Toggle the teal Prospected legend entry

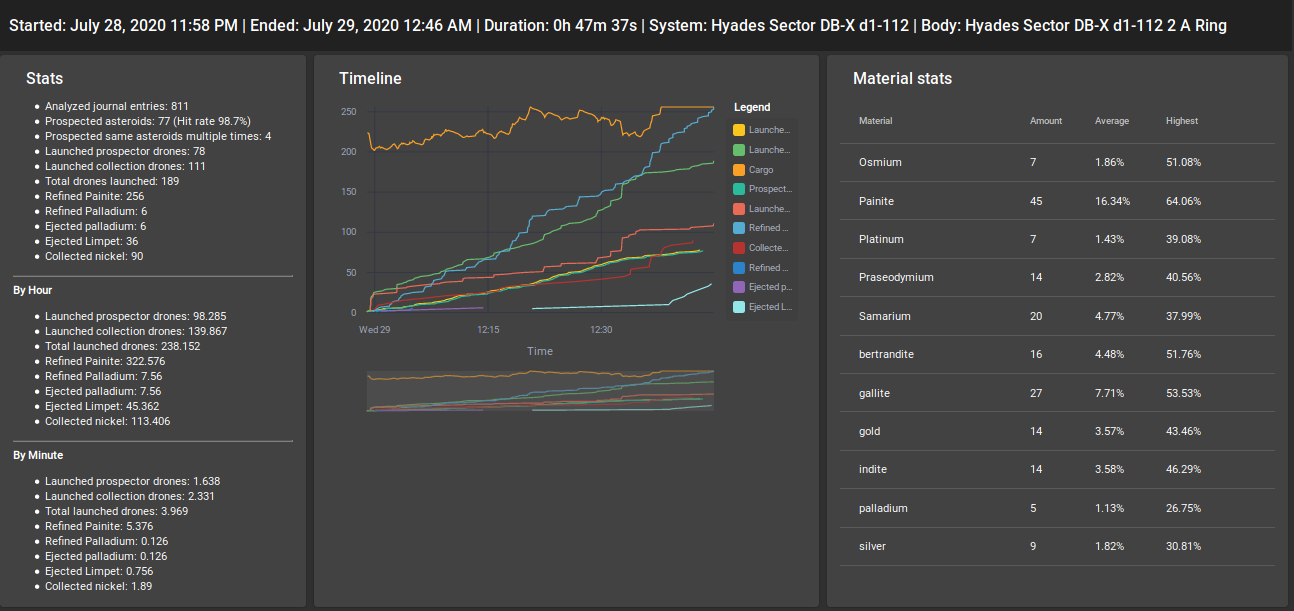762,189
